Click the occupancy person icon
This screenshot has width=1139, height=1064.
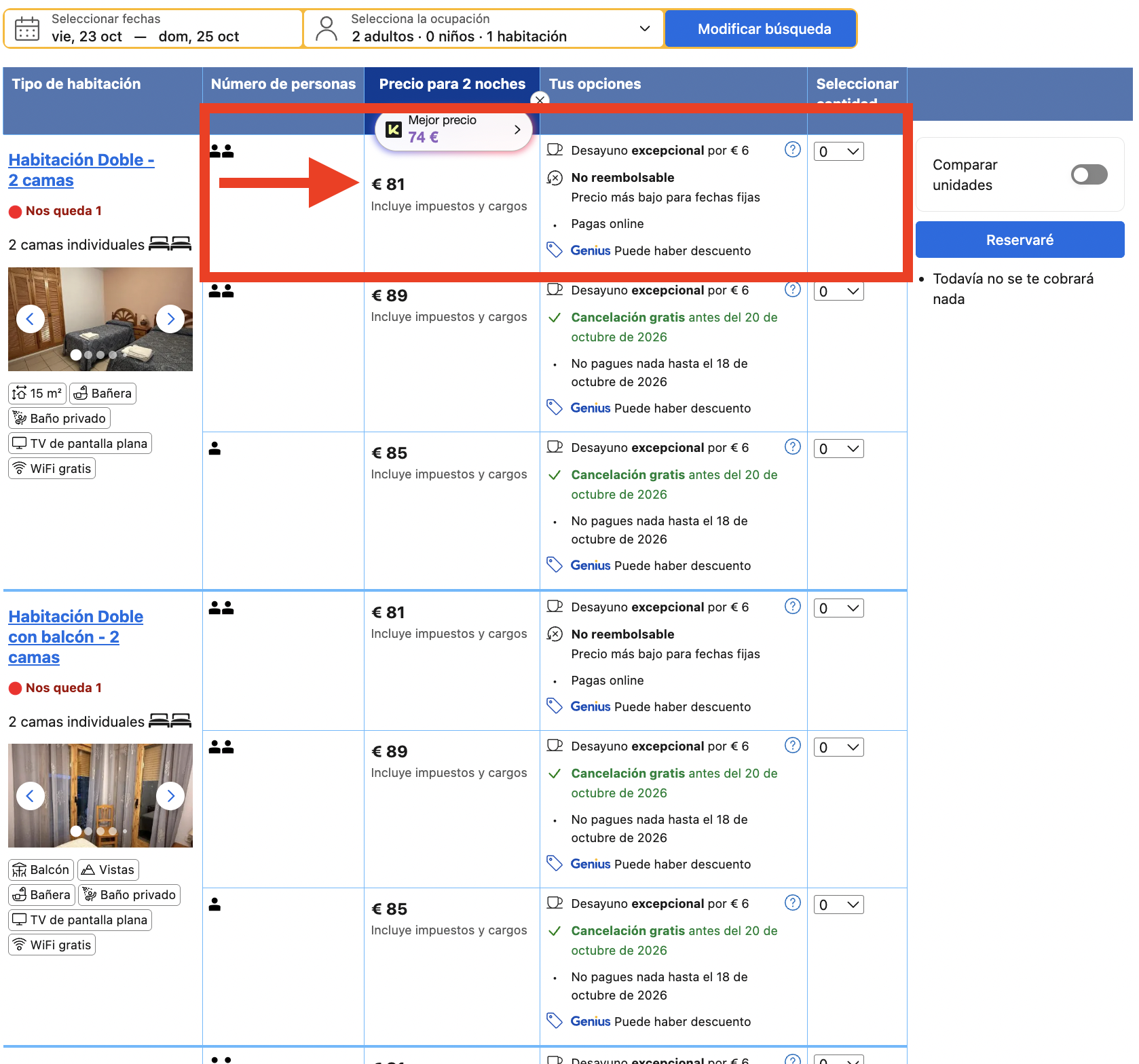pyautogui.click(x=326, y=28)
